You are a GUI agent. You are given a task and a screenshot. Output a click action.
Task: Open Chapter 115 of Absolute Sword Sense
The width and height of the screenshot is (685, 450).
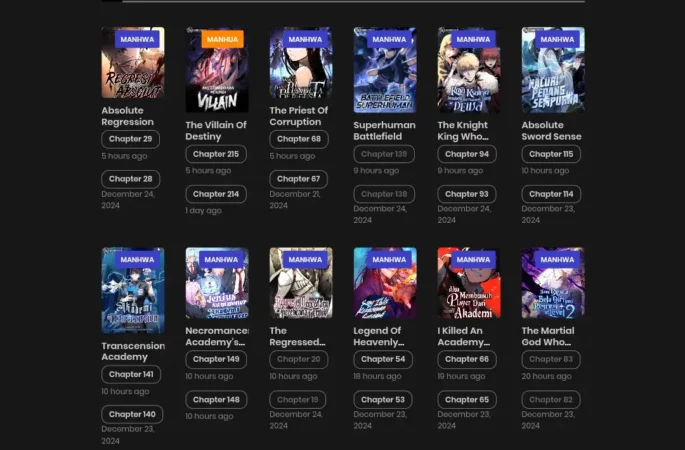pyautogui.click(x=551, y=154)
